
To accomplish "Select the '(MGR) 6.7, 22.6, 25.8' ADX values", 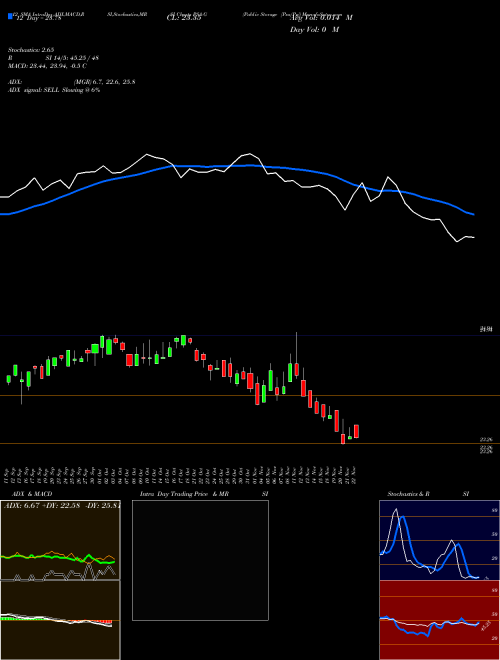I will pos(104,82).
